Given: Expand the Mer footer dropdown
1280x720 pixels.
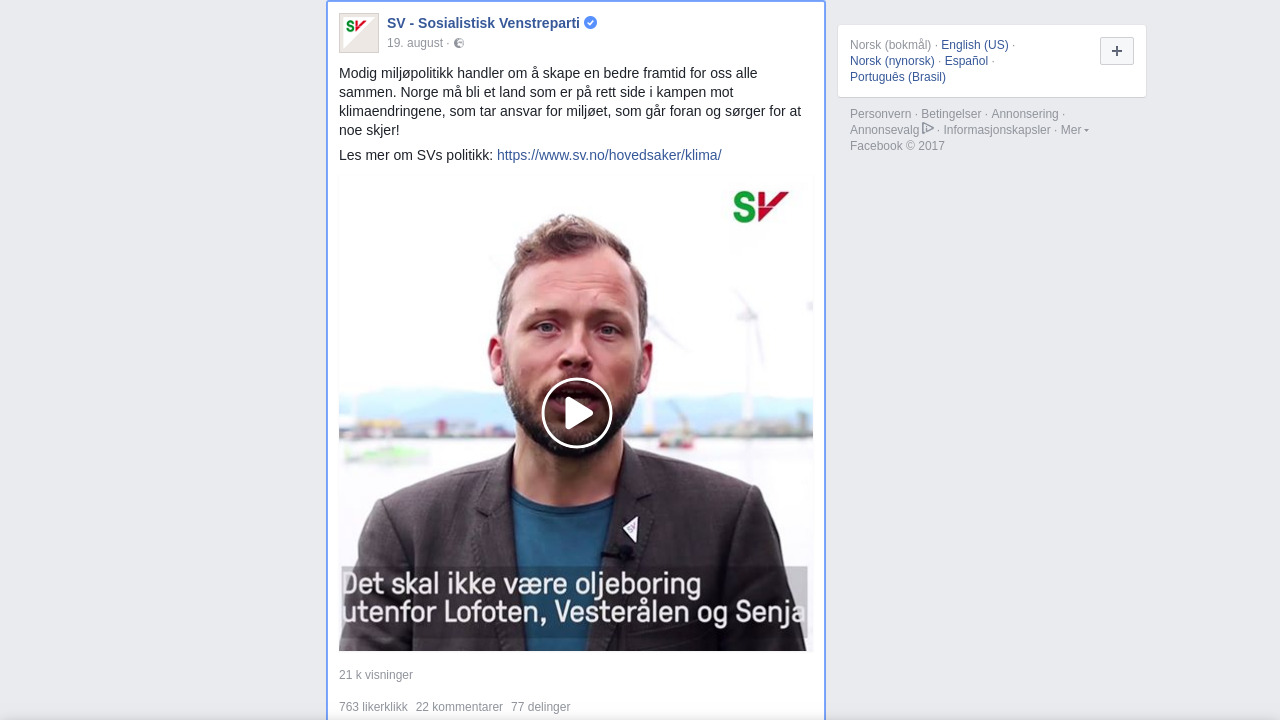Looking at the screenshot, I should [x=1075, y=130].
